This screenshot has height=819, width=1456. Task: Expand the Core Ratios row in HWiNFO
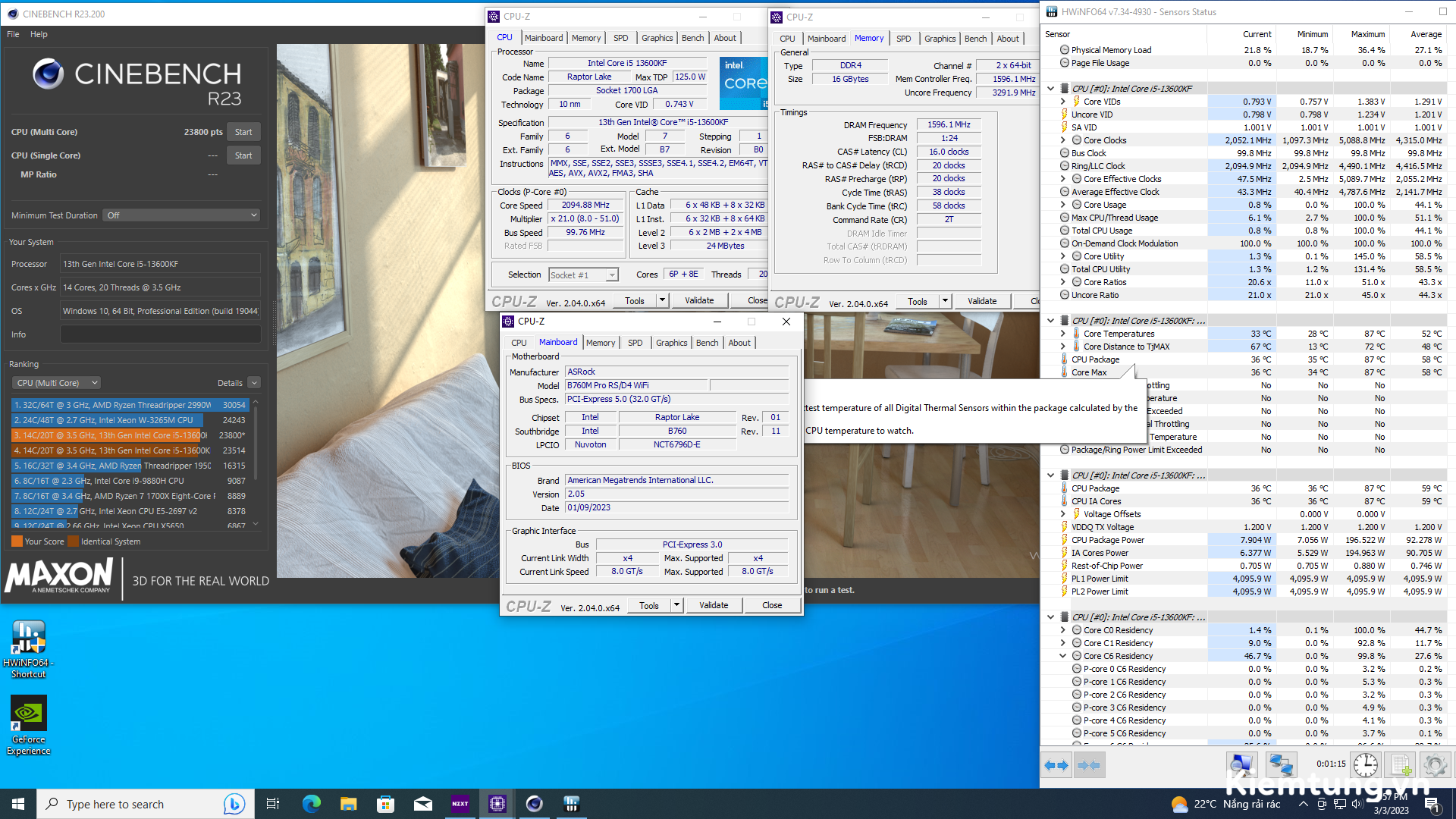[1062, 282]
